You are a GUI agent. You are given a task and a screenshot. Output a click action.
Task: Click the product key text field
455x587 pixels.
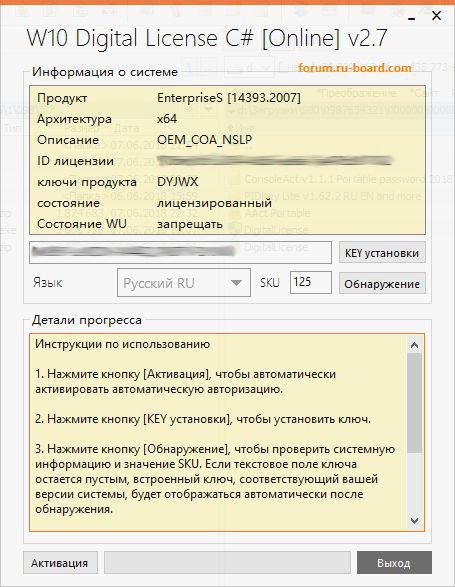click(180, 252)
